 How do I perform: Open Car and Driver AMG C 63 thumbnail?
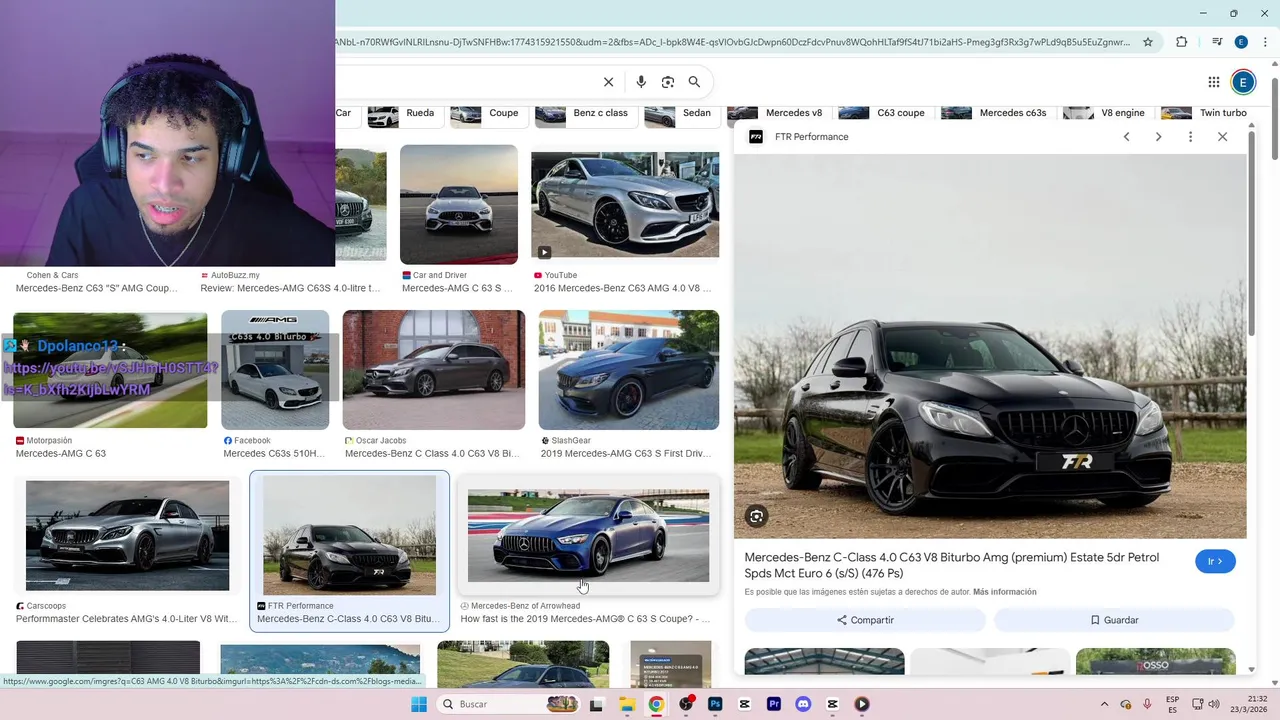[x=459, y=205]
